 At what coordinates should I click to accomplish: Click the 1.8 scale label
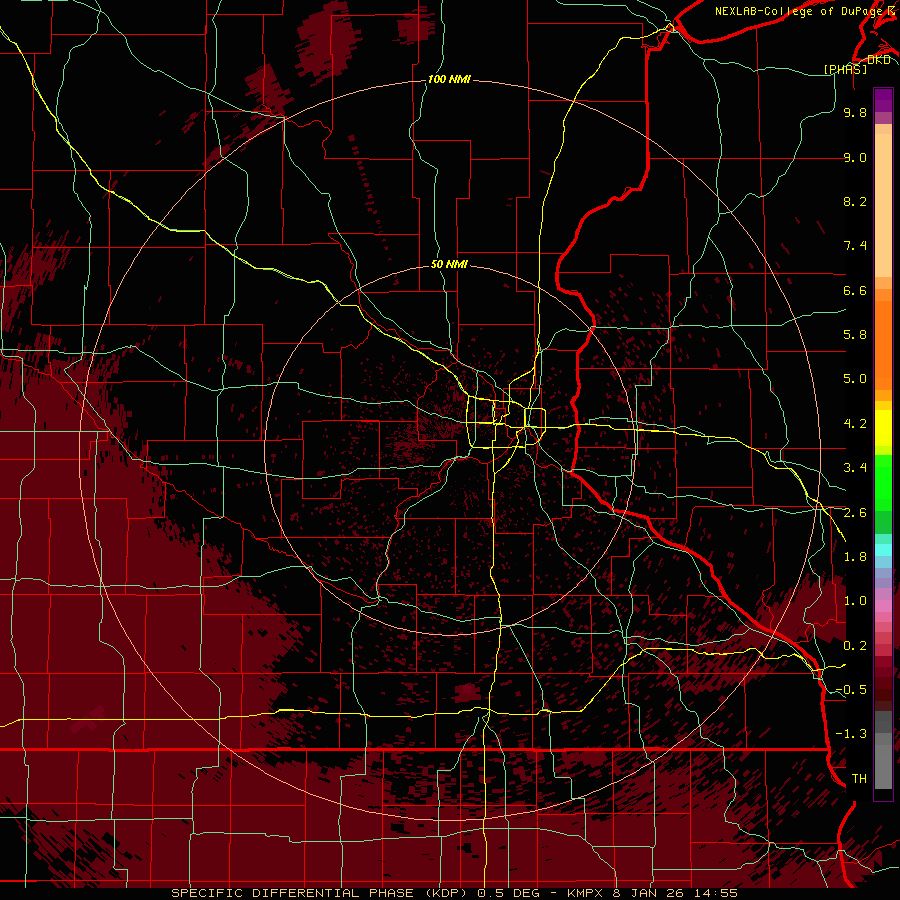[x=855, y=557]
